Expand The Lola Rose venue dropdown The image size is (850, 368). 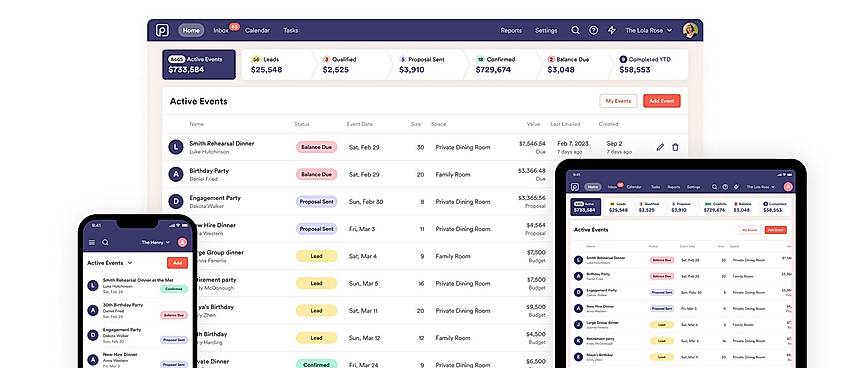[648, 30]
